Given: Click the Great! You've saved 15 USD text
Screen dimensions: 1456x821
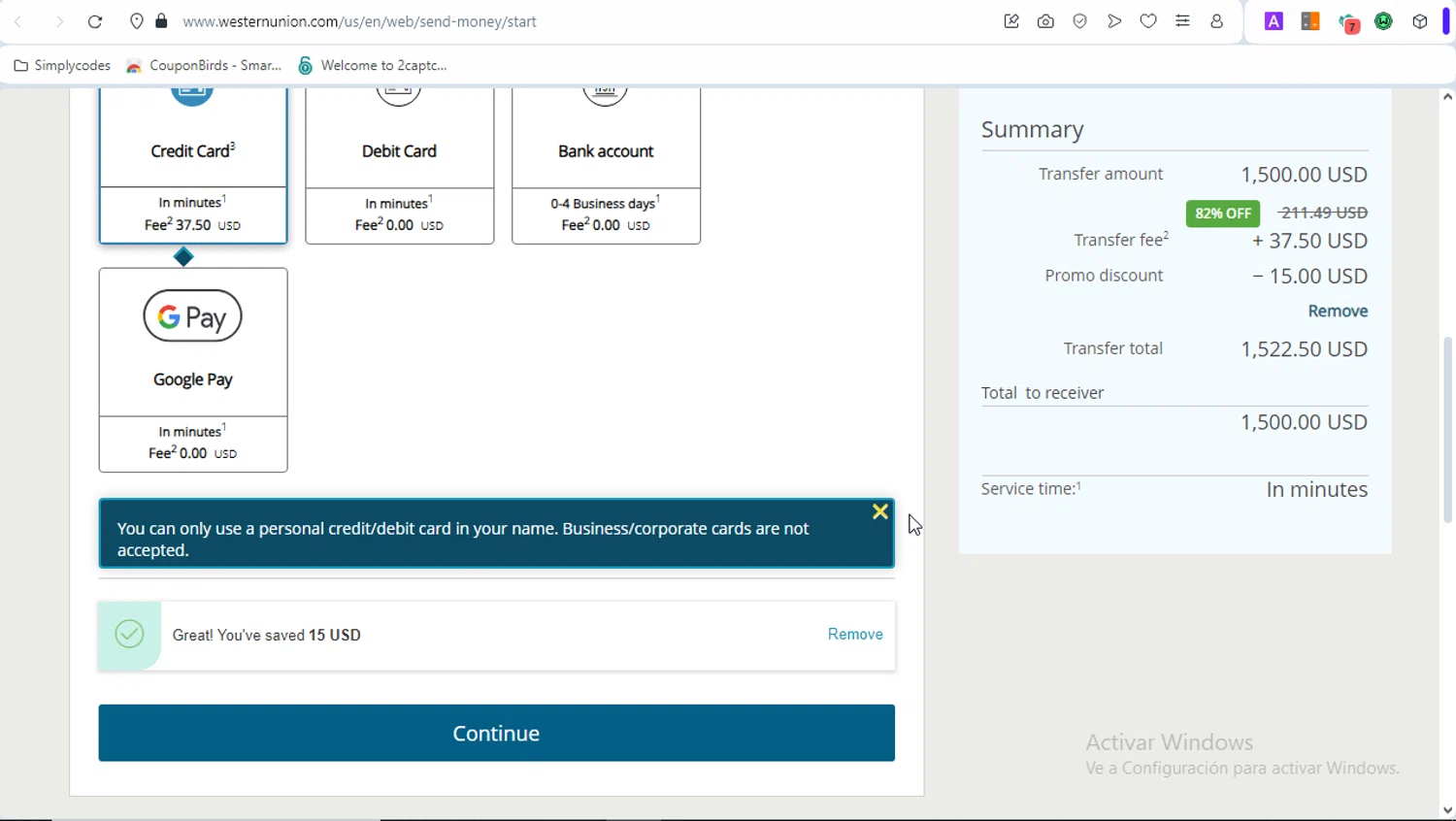Looking at the screenshot, I should point(267,635).
